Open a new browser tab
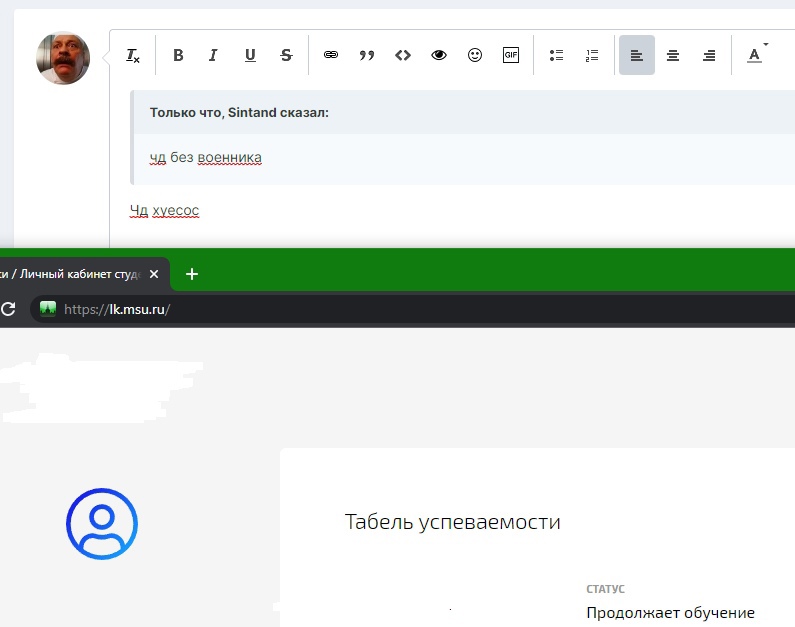795x627 pixels. click(192, 274)
